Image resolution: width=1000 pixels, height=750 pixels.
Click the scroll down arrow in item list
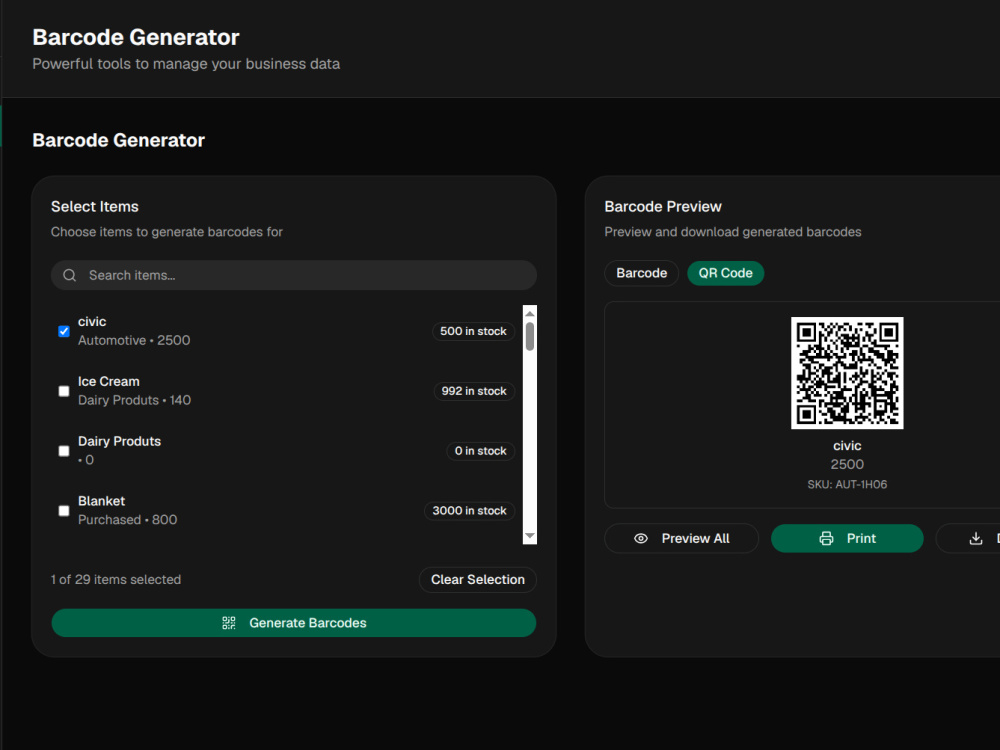(529, 536)
